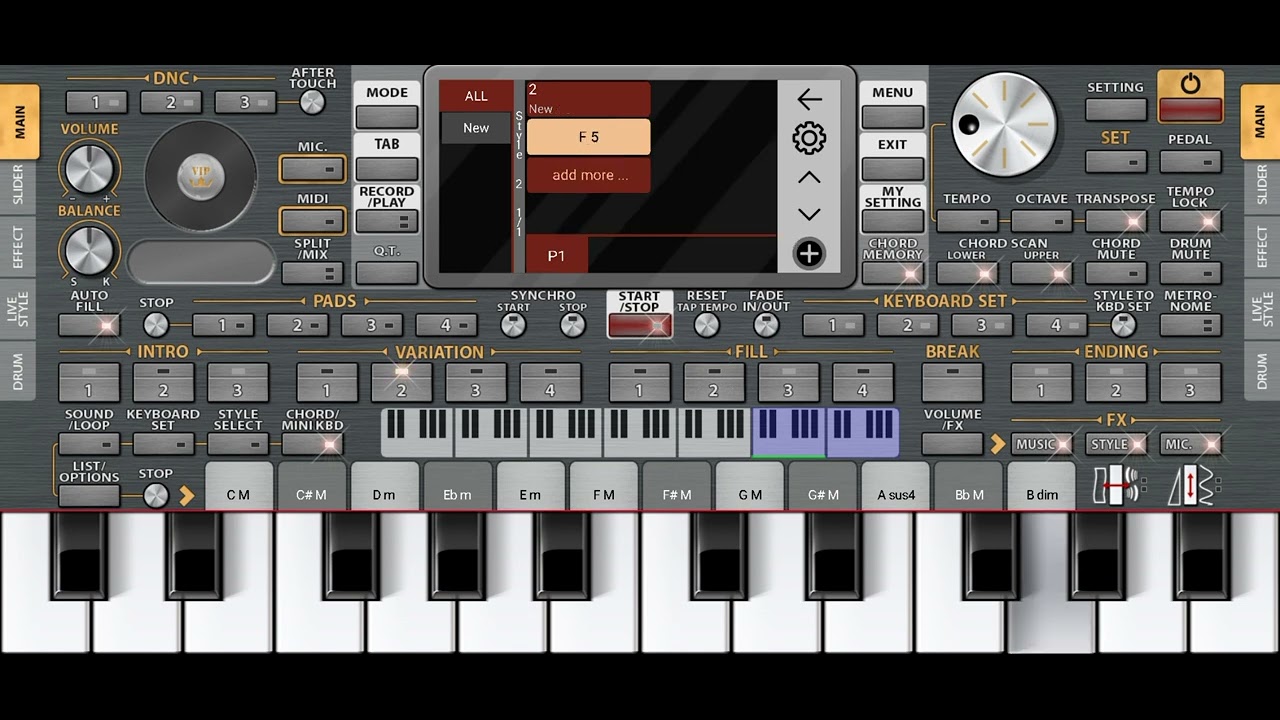Open the TRANSPOSE selector
The width and height of the screenshot is (1280, 720).
[x=1116, y=221]
